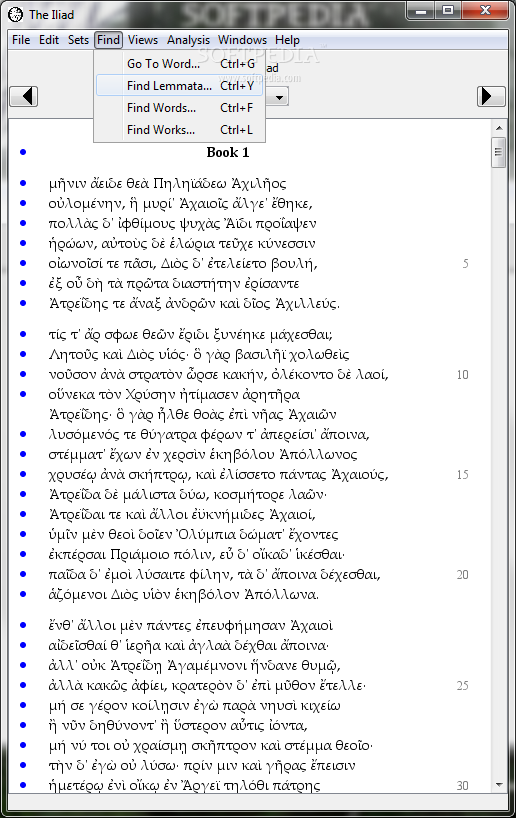Click The Iliad application icon in title bar
Screen dimensions: 516x818
click(16, 14)
